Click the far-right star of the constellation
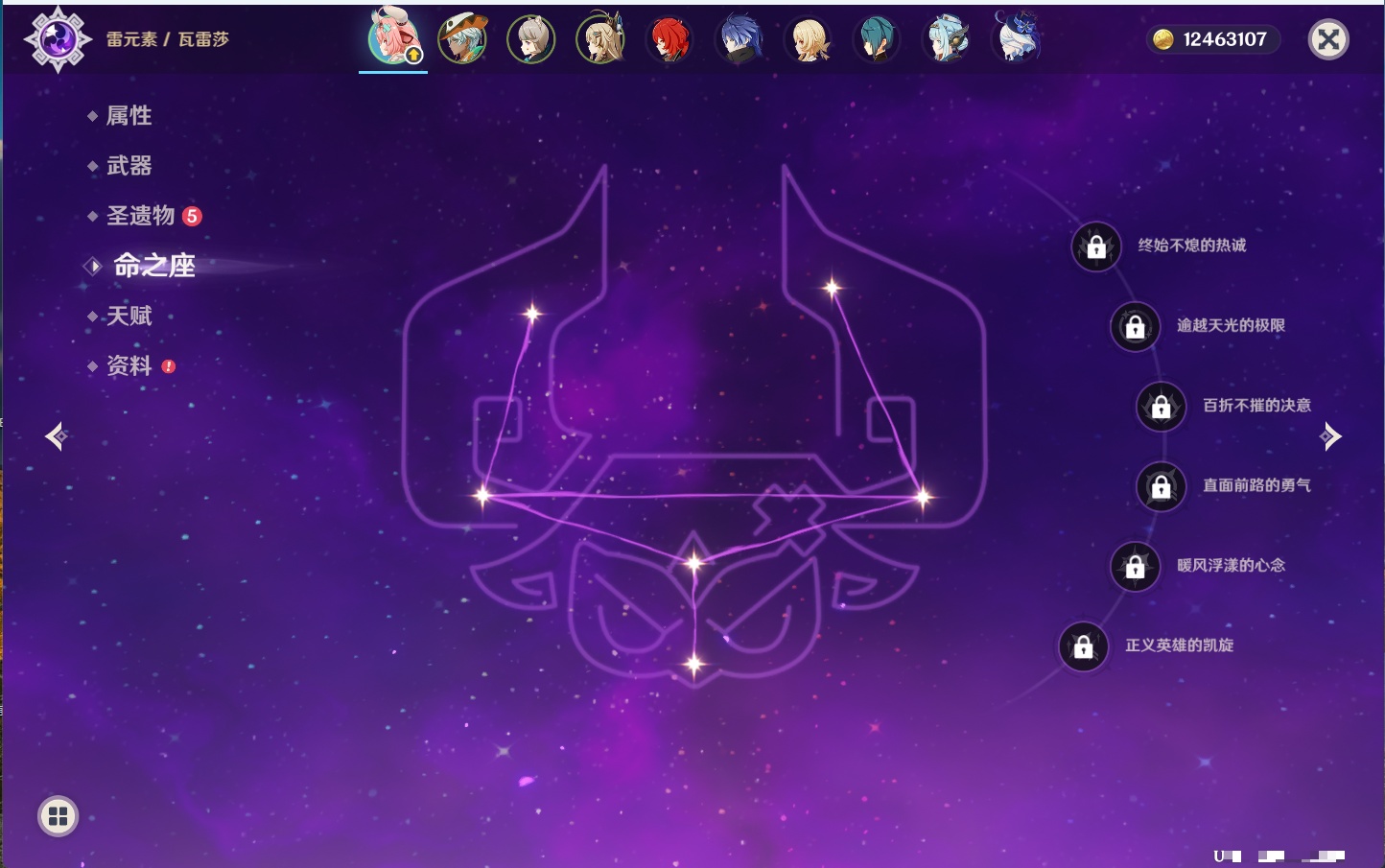1385x868 pixels. point(922,497)
